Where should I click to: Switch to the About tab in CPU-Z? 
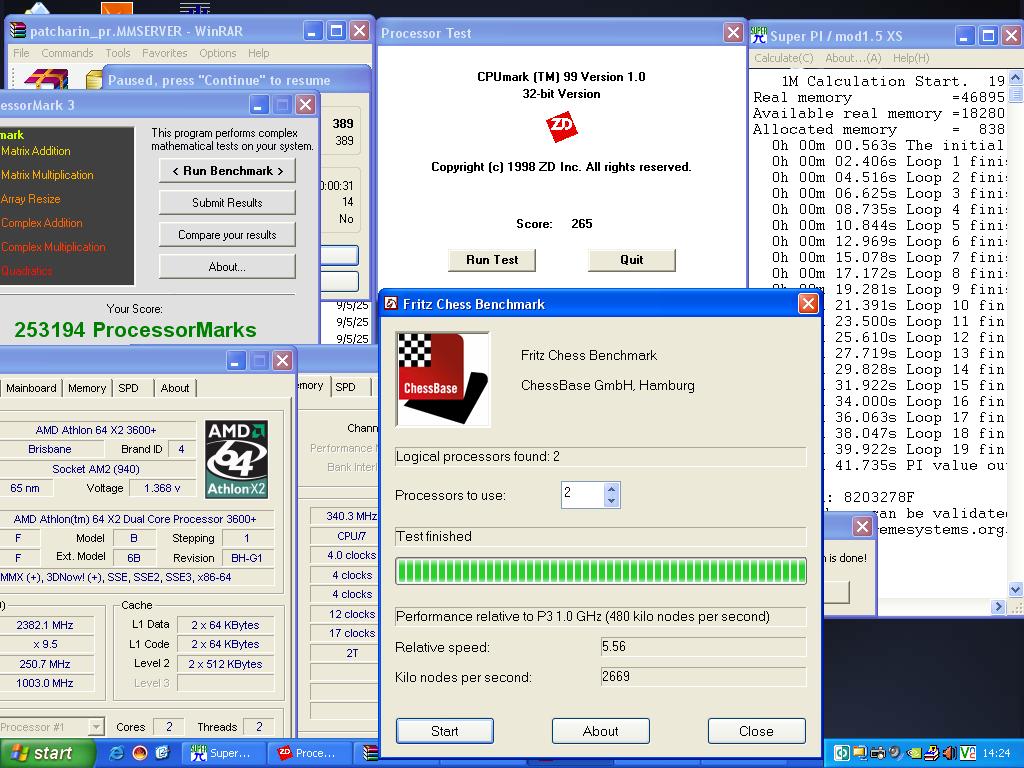(175, 388)
